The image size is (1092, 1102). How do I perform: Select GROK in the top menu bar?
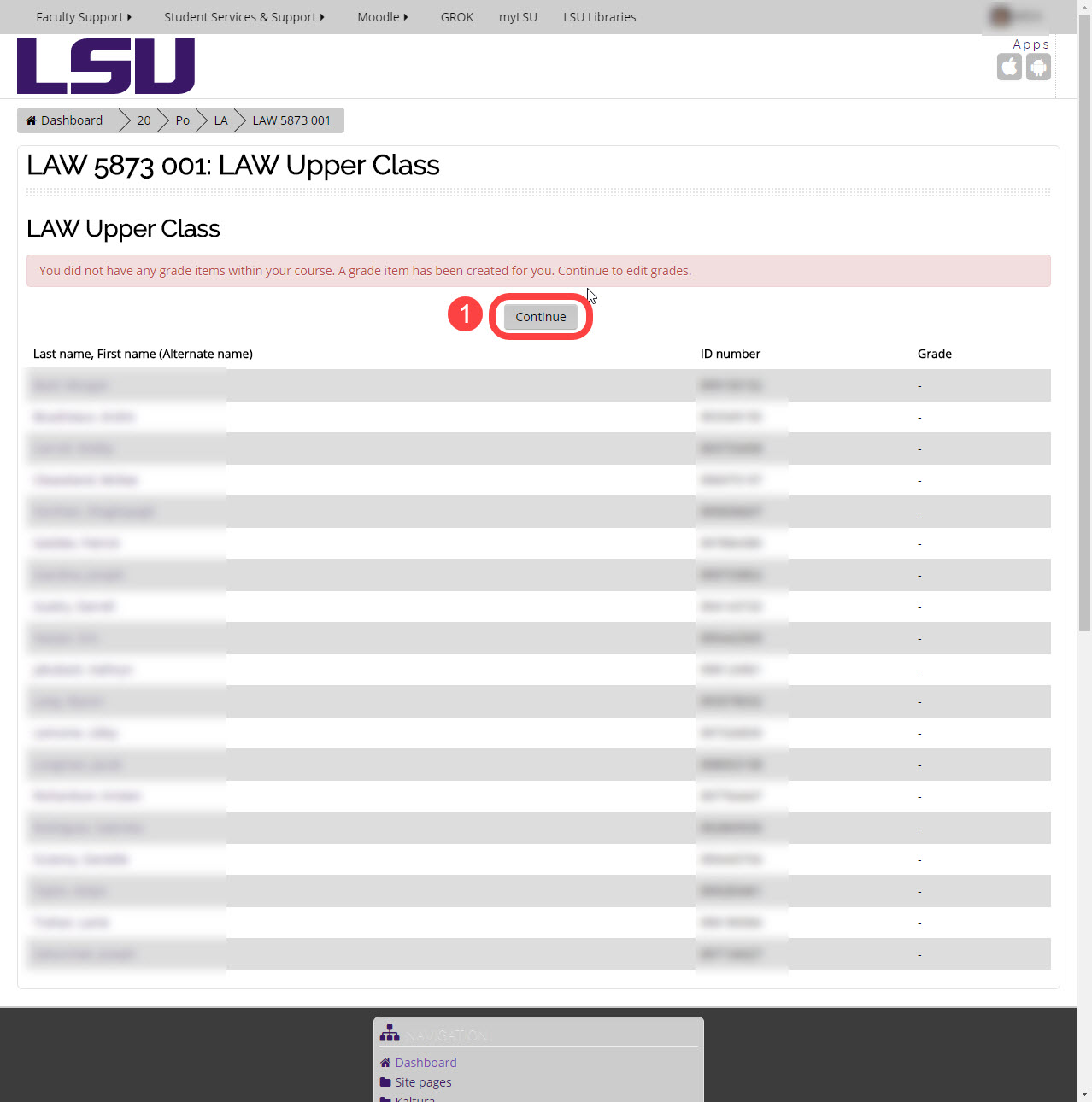[x=456, y=17]
